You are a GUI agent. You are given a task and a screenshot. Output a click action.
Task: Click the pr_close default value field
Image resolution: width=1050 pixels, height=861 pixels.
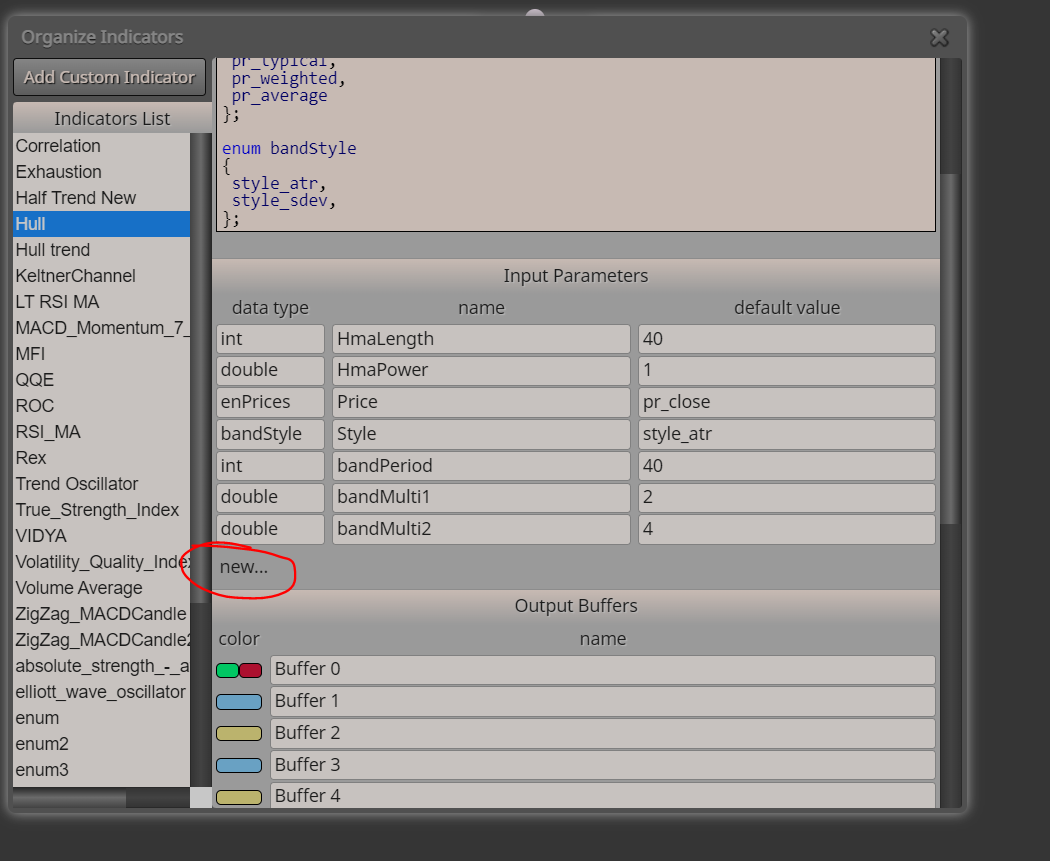point(787,402)
